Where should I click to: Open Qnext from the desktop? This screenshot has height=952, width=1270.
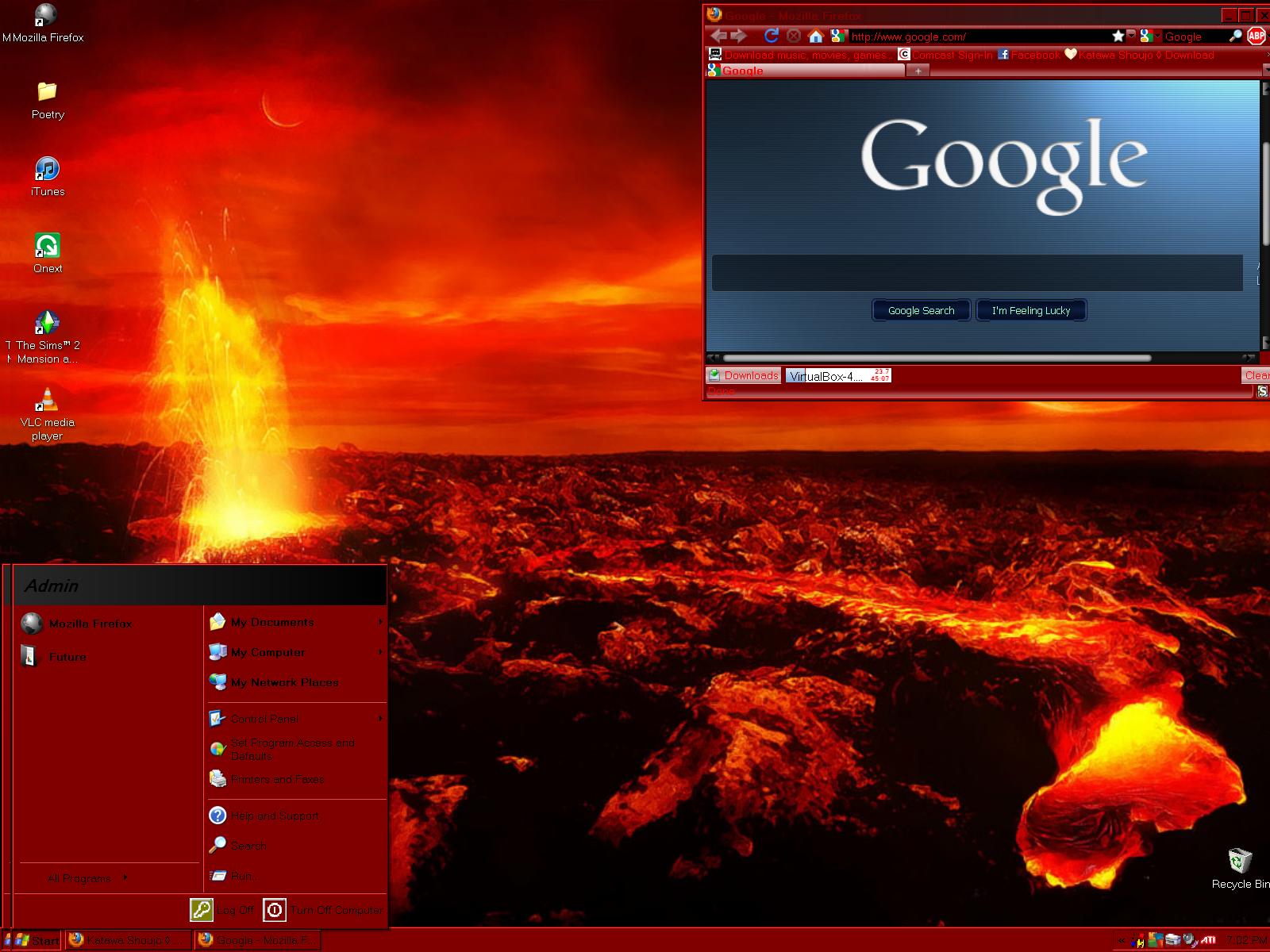47,246
